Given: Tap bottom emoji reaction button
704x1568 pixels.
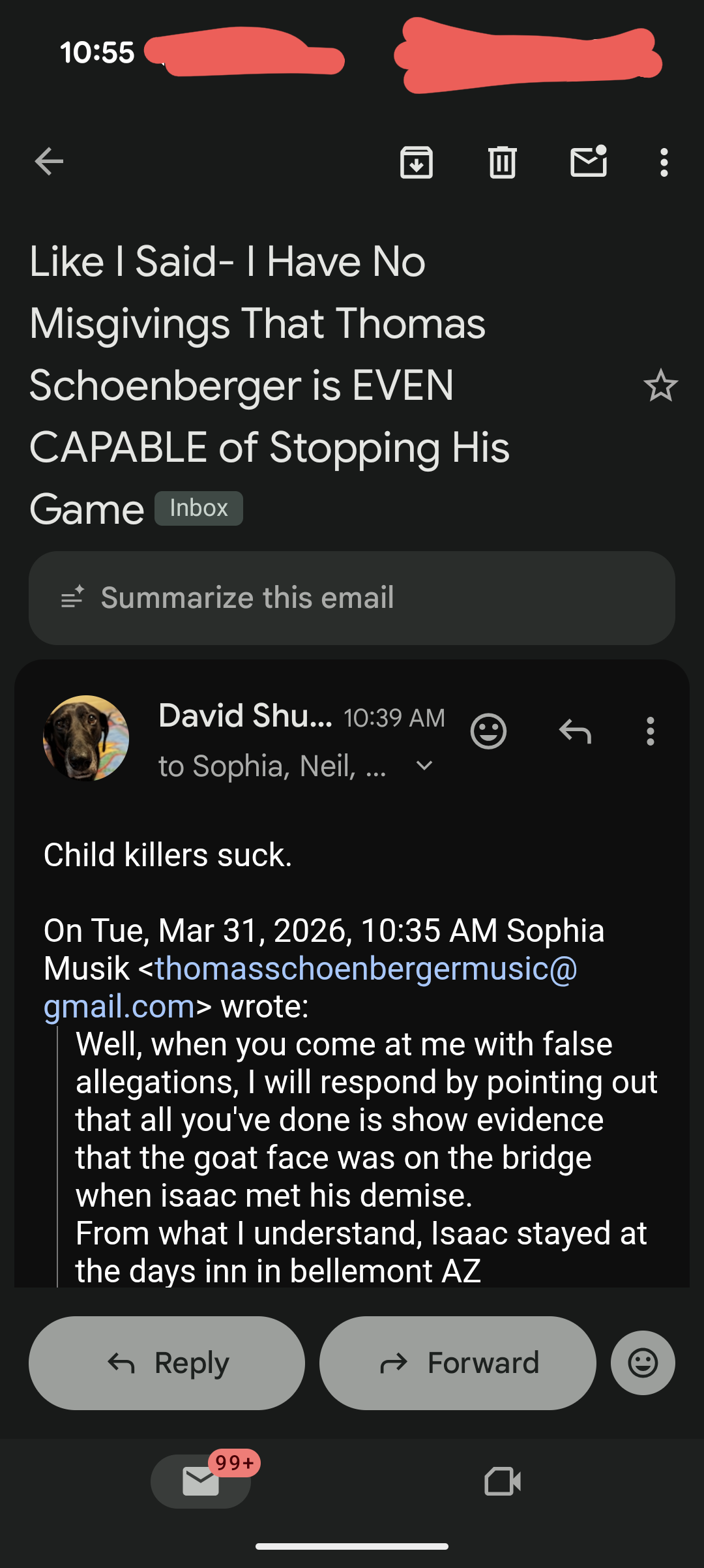Looking at the screenshot, I should [643, 1363].
